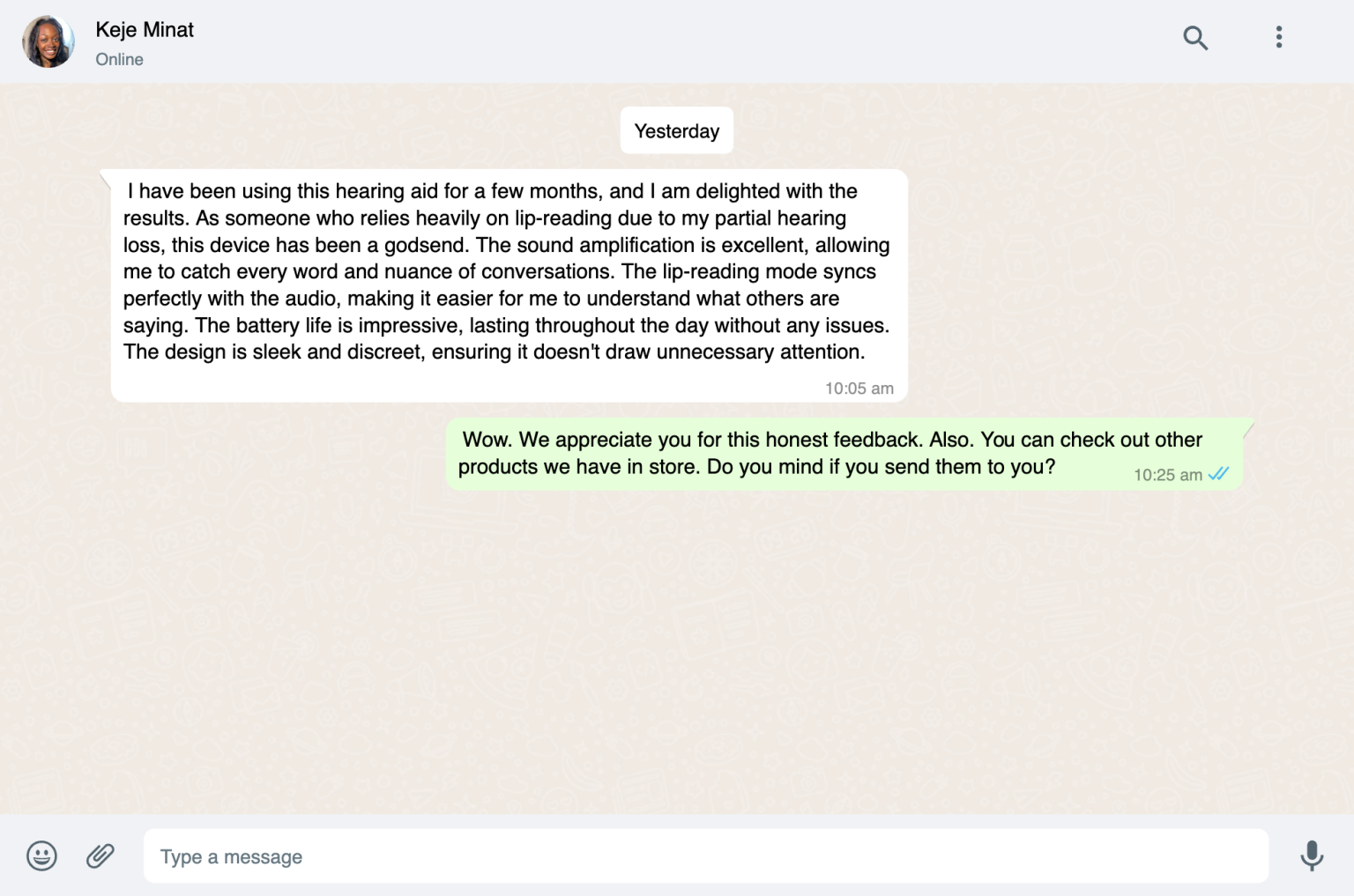Screen dimensions: 1354x896
Task: Open the three-dot options menu
Action: [x=1278, y=37]
